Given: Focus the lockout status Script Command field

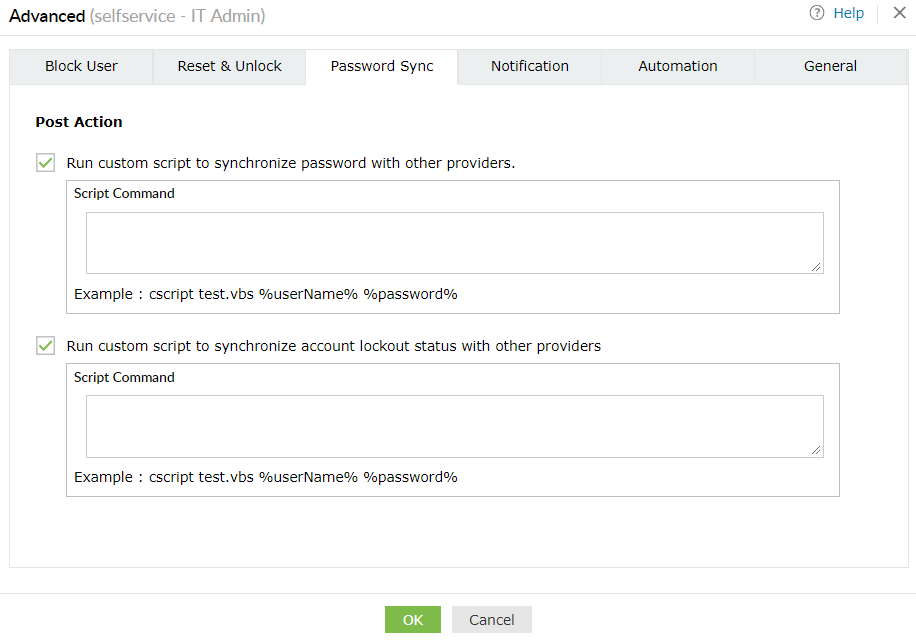Looking at the screenshot, I should [454, 426].
